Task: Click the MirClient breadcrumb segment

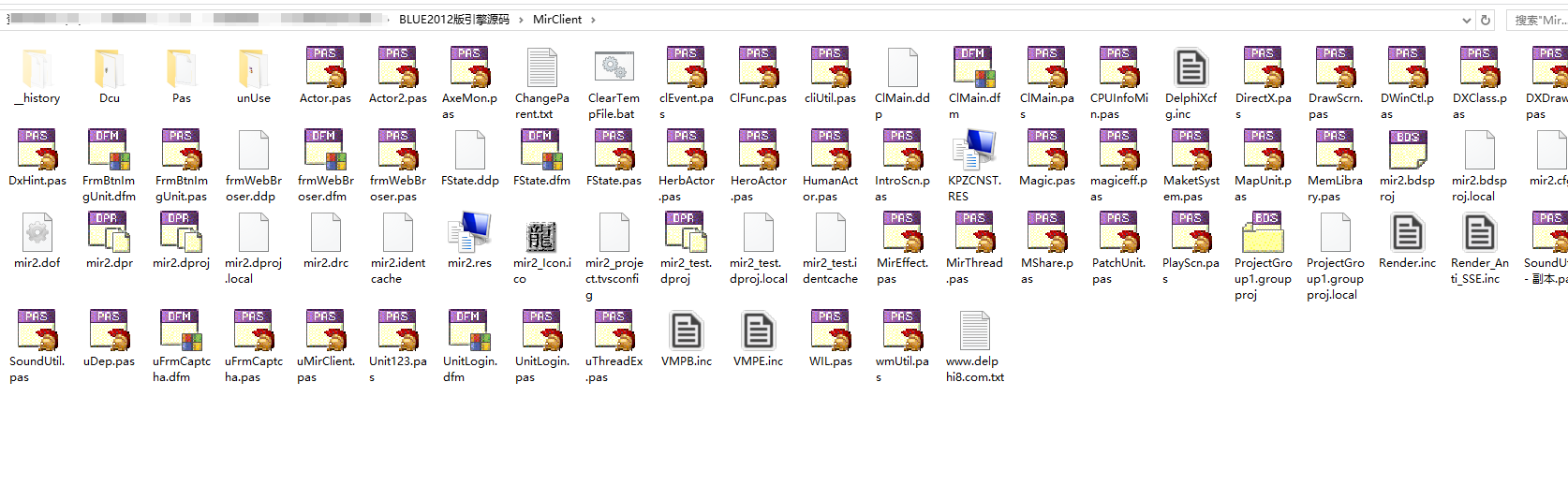Action: 557,20
